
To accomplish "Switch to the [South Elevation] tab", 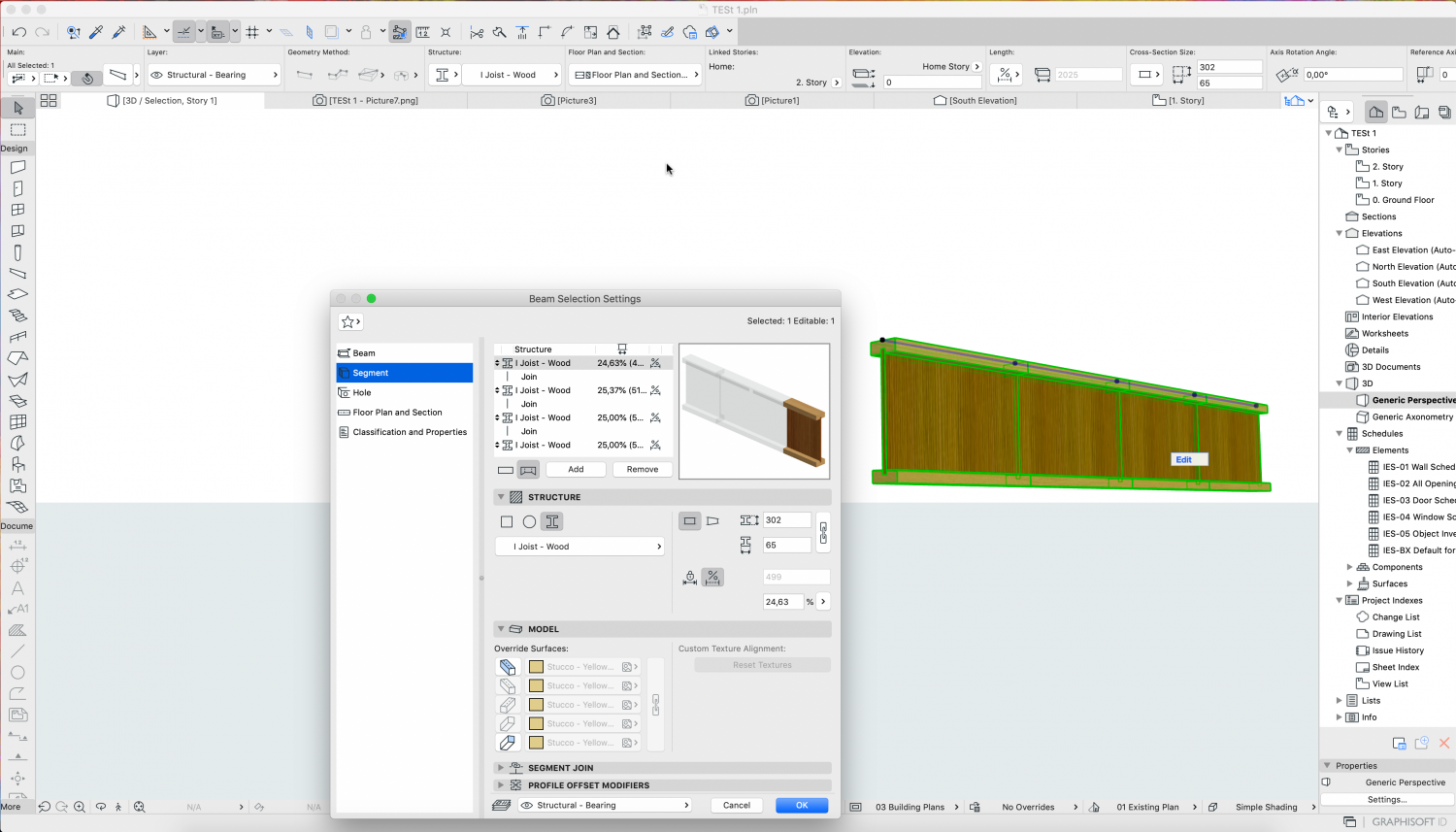I will point(976,100).
